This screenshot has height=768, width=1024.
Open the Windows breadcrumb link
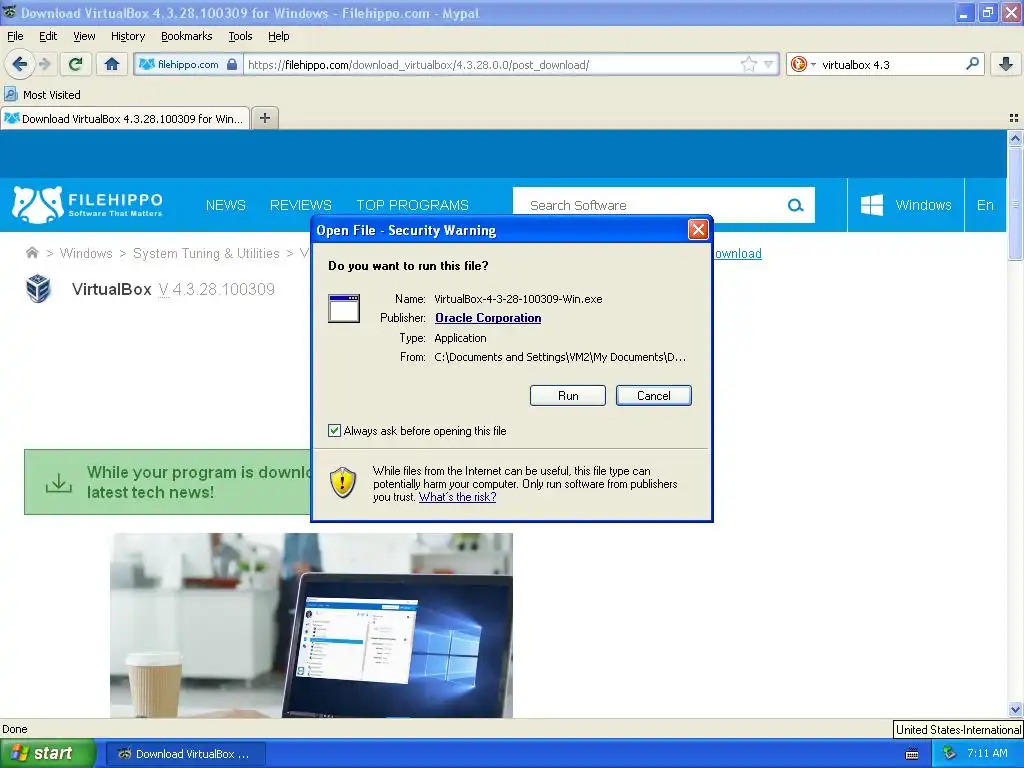pyautogui.click(x=86, y=253)
